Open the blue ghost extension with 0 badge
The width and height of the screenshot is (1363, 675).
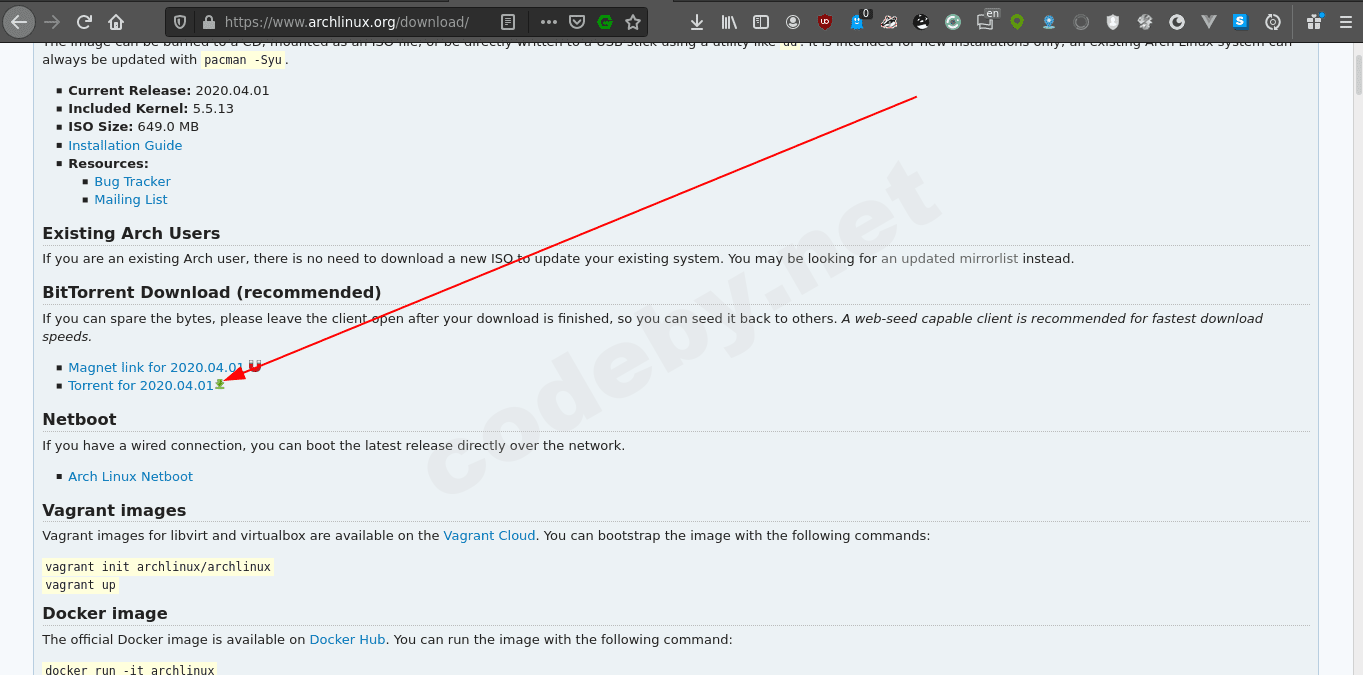tap(858, 21)
